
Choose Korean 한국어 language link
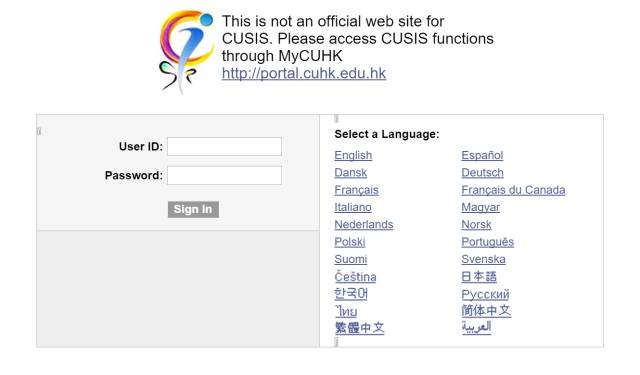tap(351, 293)
